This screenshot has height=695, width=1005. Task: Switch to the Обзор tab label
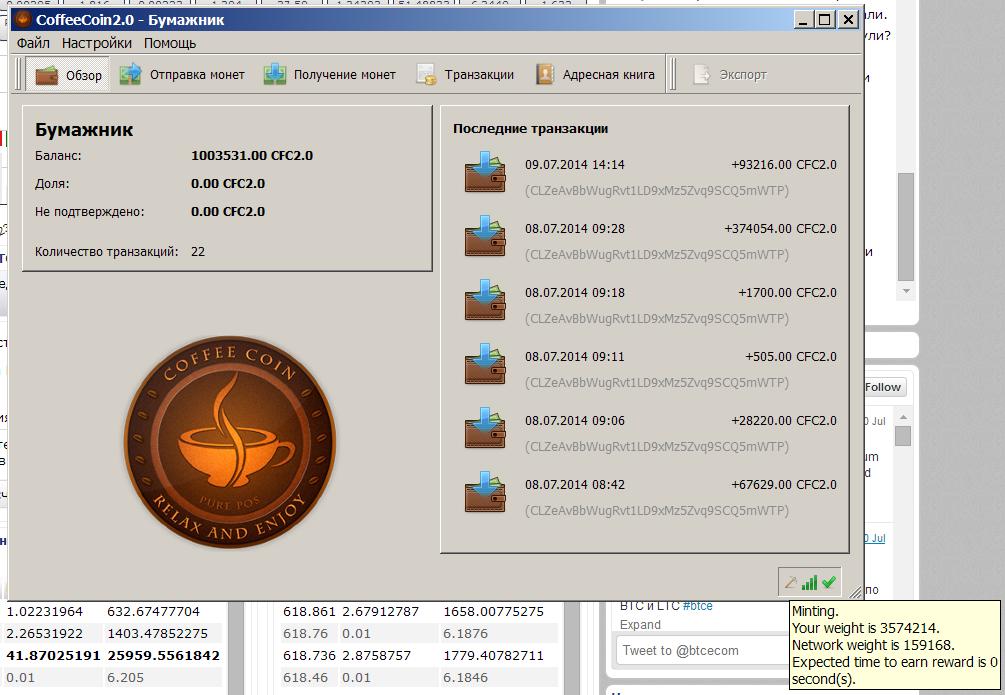(x=84, y=75)
